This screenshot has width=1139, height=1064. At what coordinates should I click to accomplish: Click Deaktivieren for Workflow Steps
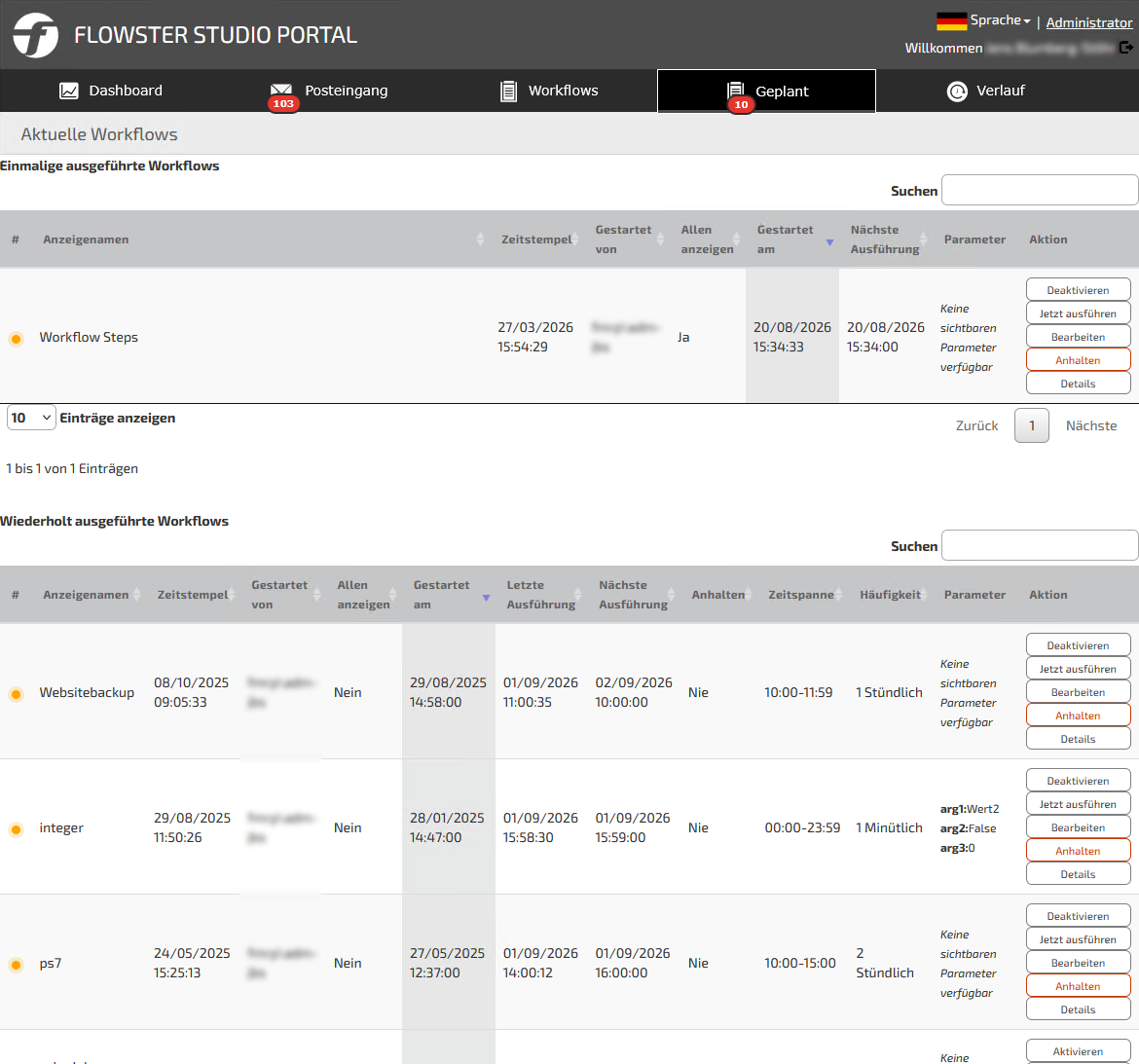[x=1078, y=290]
